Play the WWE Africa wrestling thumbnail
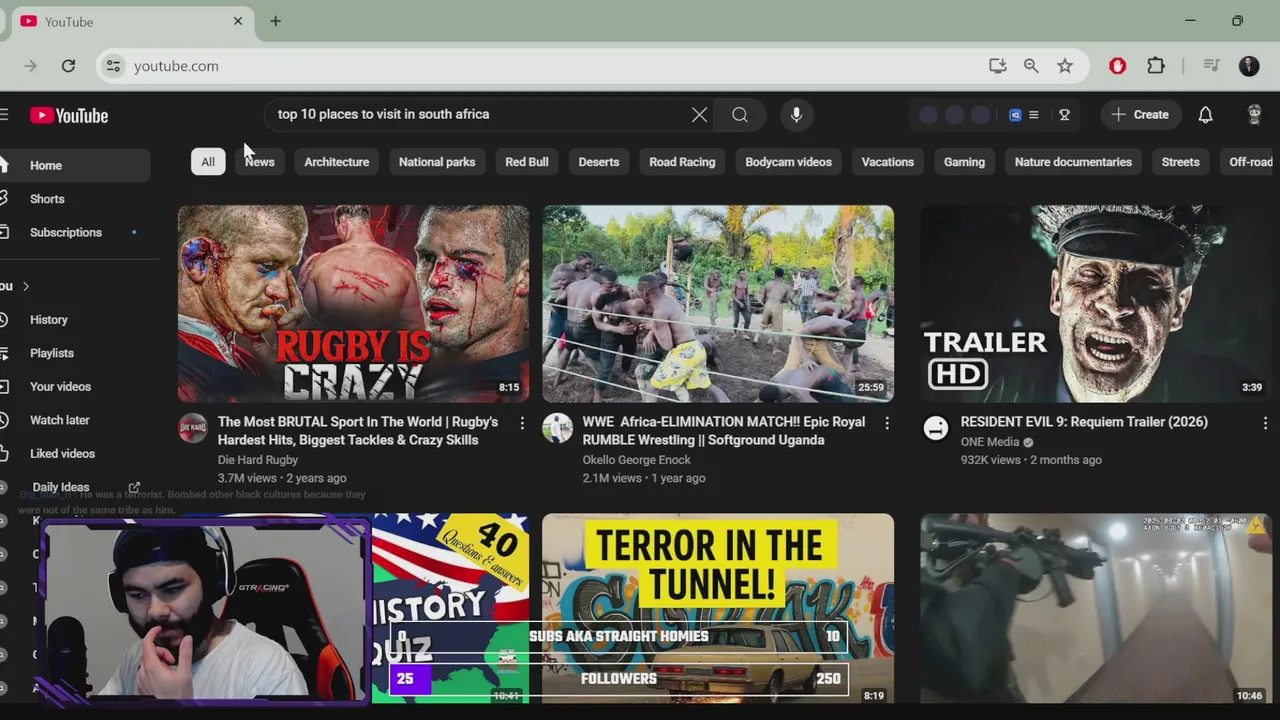Viewport: 1280px width, 720px height. coord(718,304)
